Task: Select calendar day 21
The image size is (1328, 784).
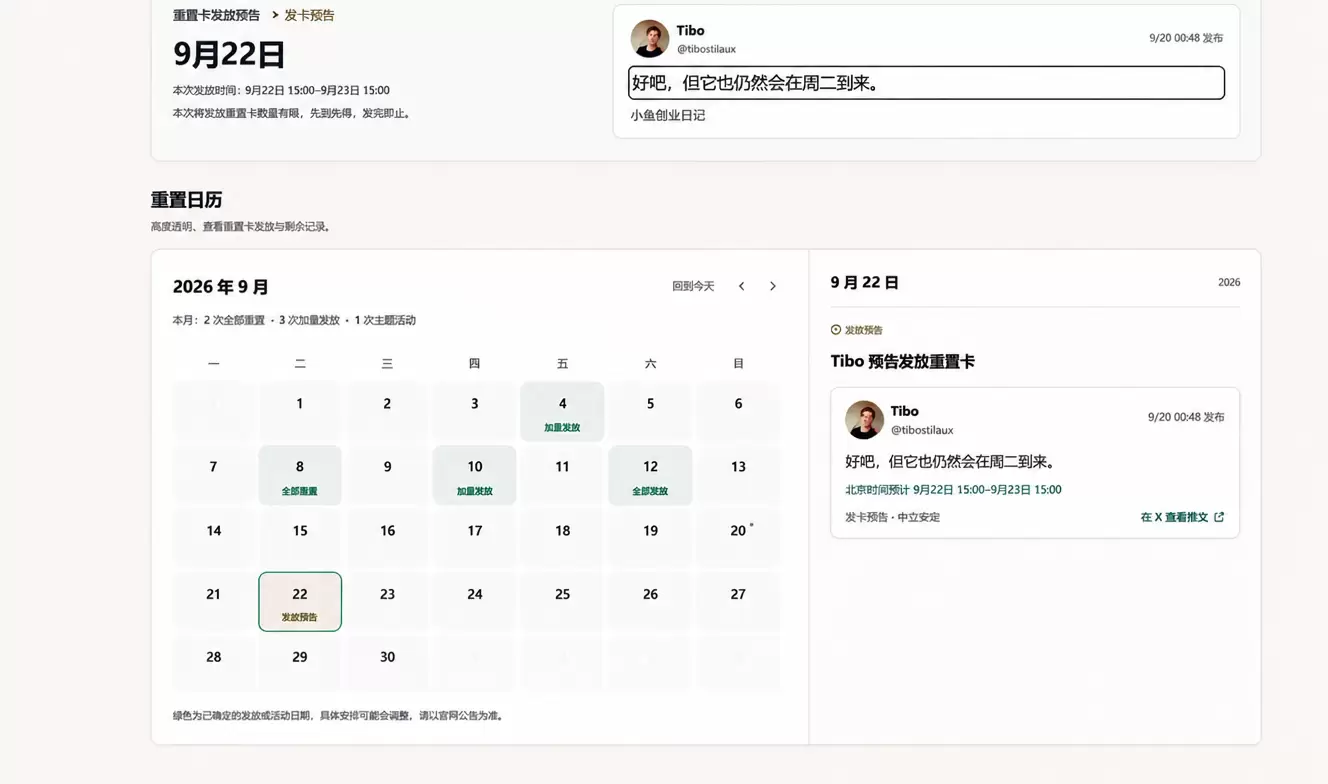Action: point(213,602)
